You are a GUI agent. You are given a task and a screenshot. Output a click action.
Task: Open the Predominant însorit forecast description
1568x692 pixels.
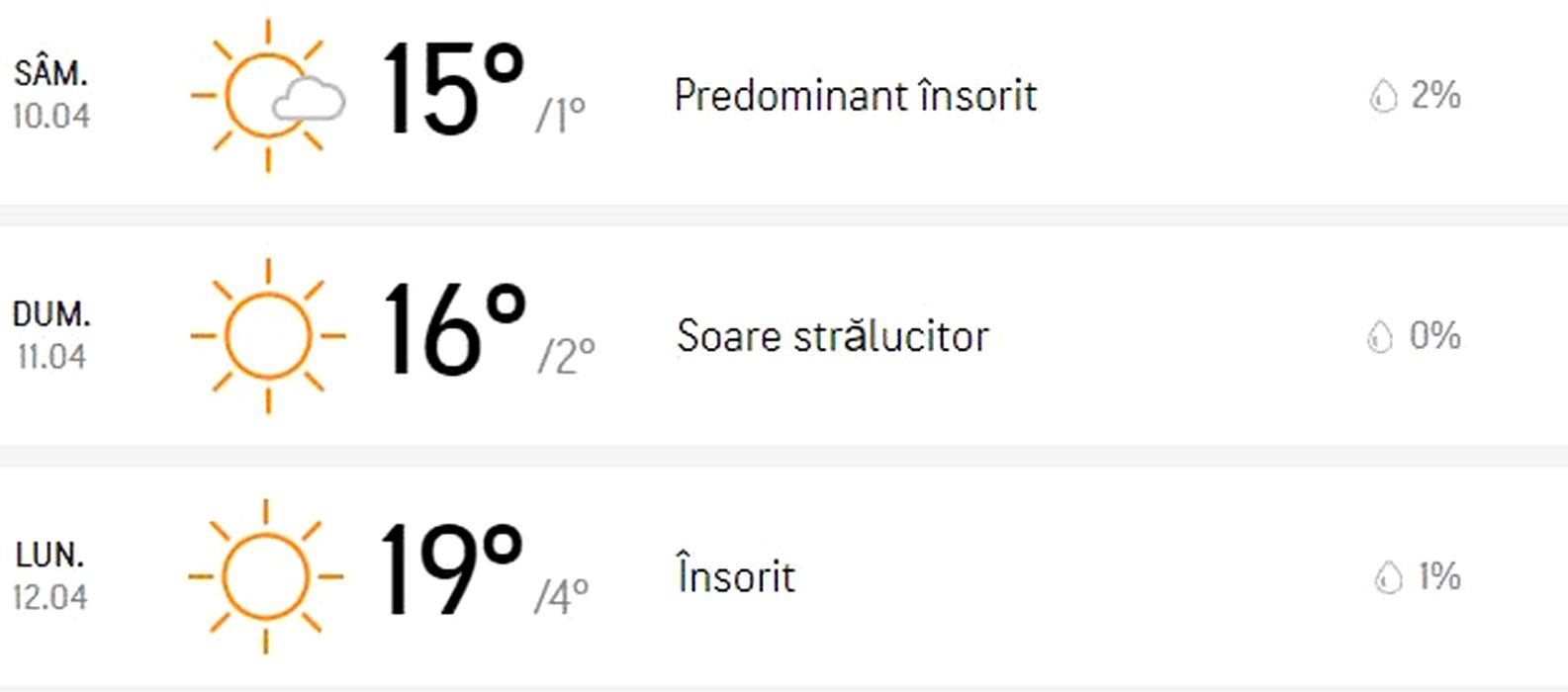pyautogui.click(x=855, y=96)
